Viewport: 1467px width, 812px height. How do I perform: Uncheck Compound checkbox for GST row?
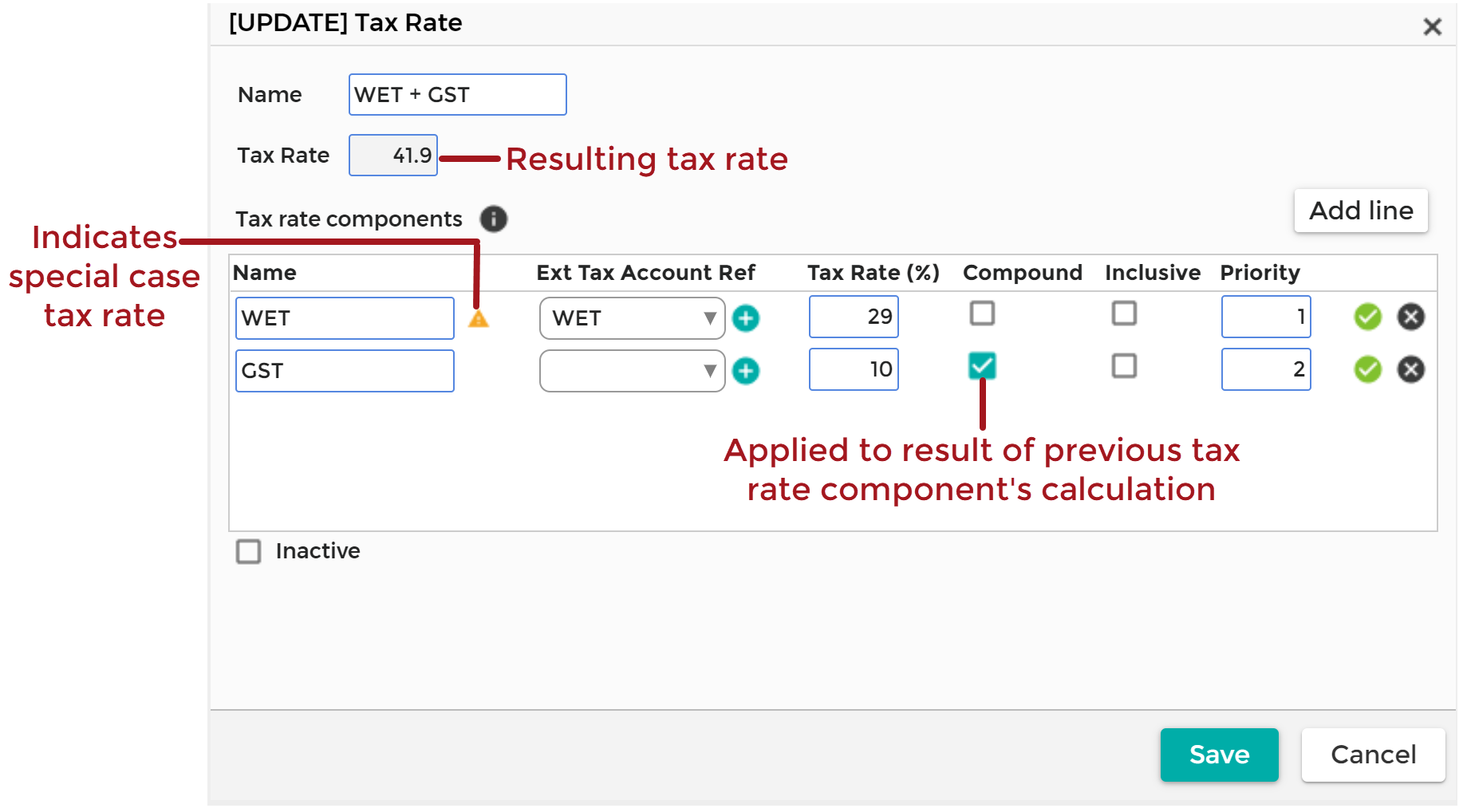[982, 366]
